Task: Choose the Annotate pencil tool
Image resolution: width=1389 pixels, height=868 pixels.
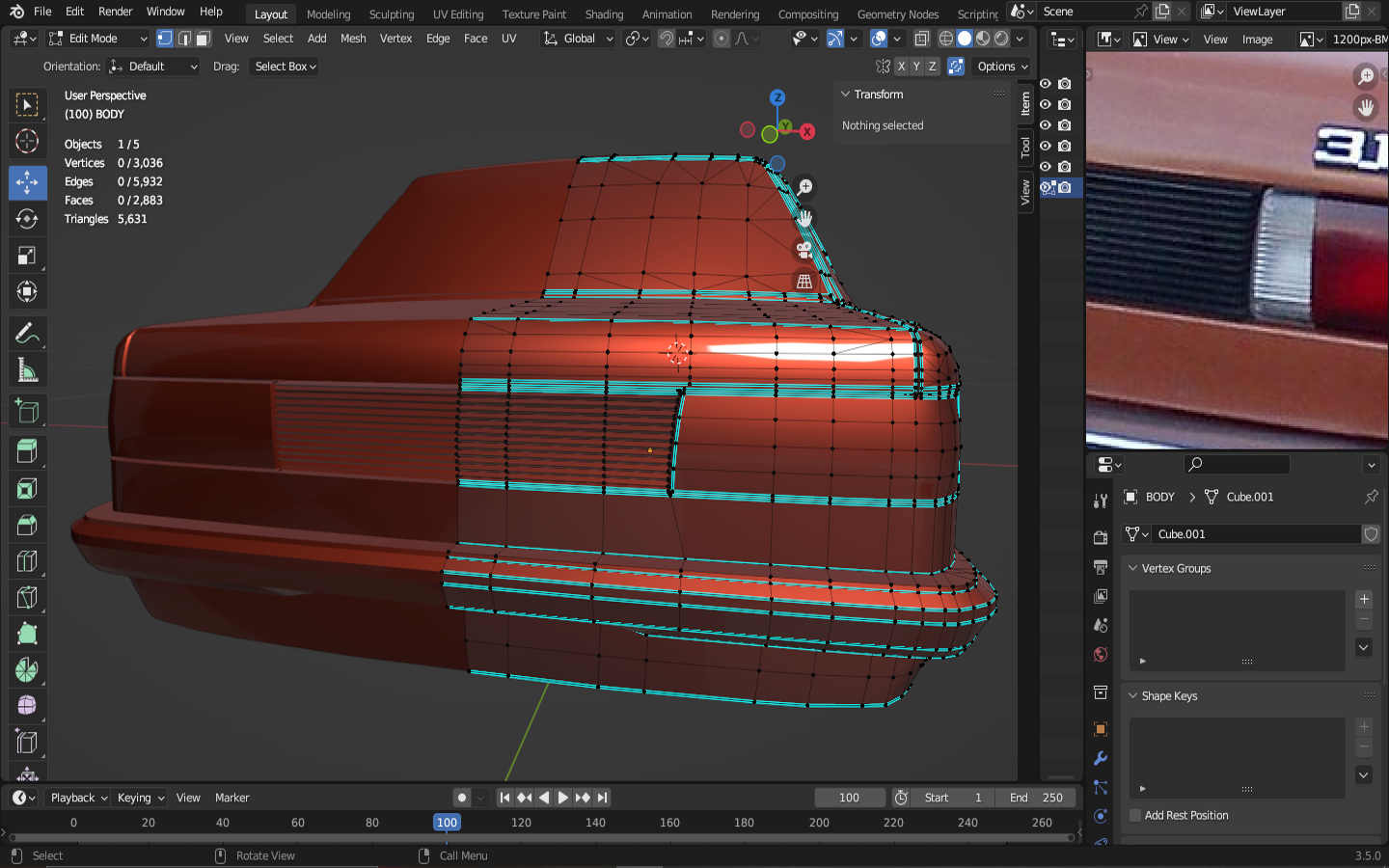Action: pyautogui.click(x=27, y=334)
